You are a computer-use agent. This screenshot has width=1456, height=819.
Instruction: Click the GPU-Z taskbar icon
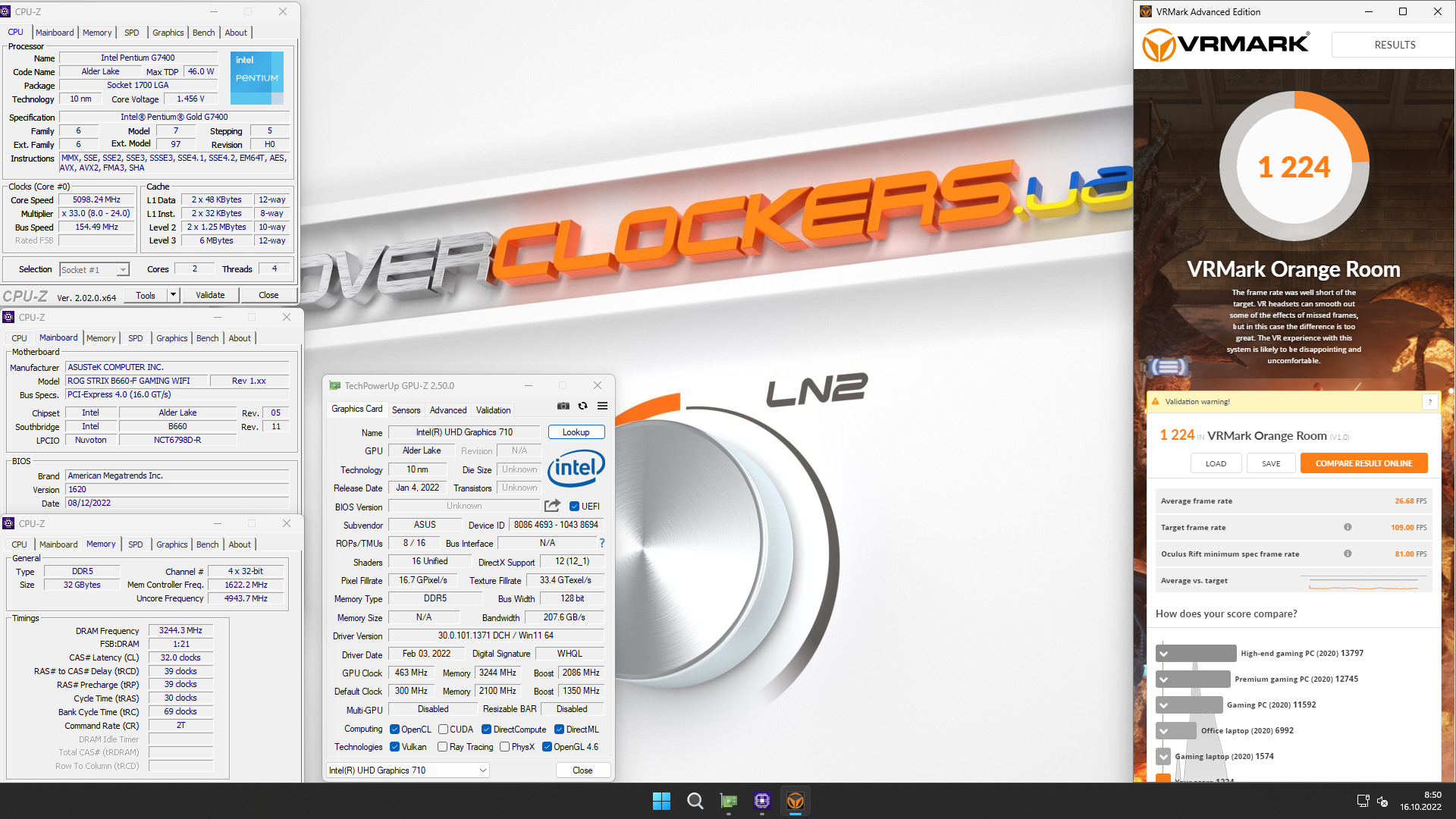pyautogui.click(x=729, y=801)
